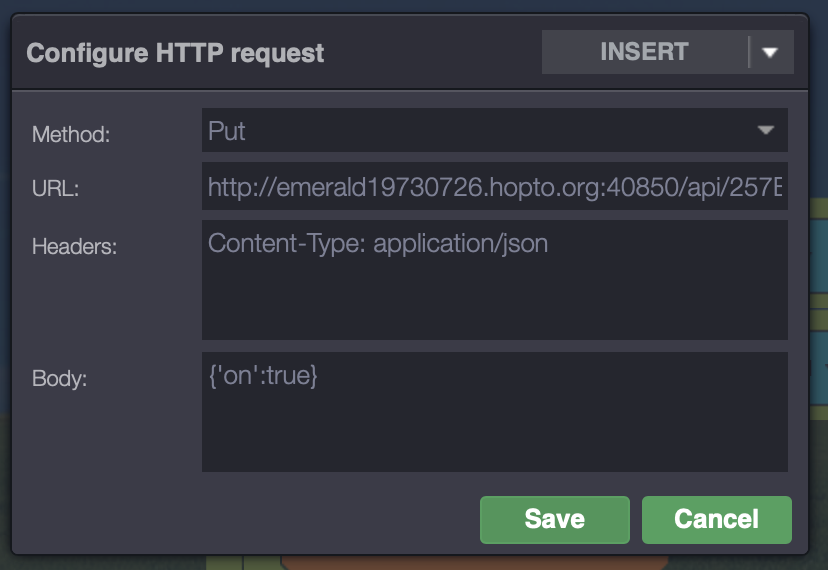
Task: Click the Content-Type: application/json header text
Action: [x=378, y=243]
